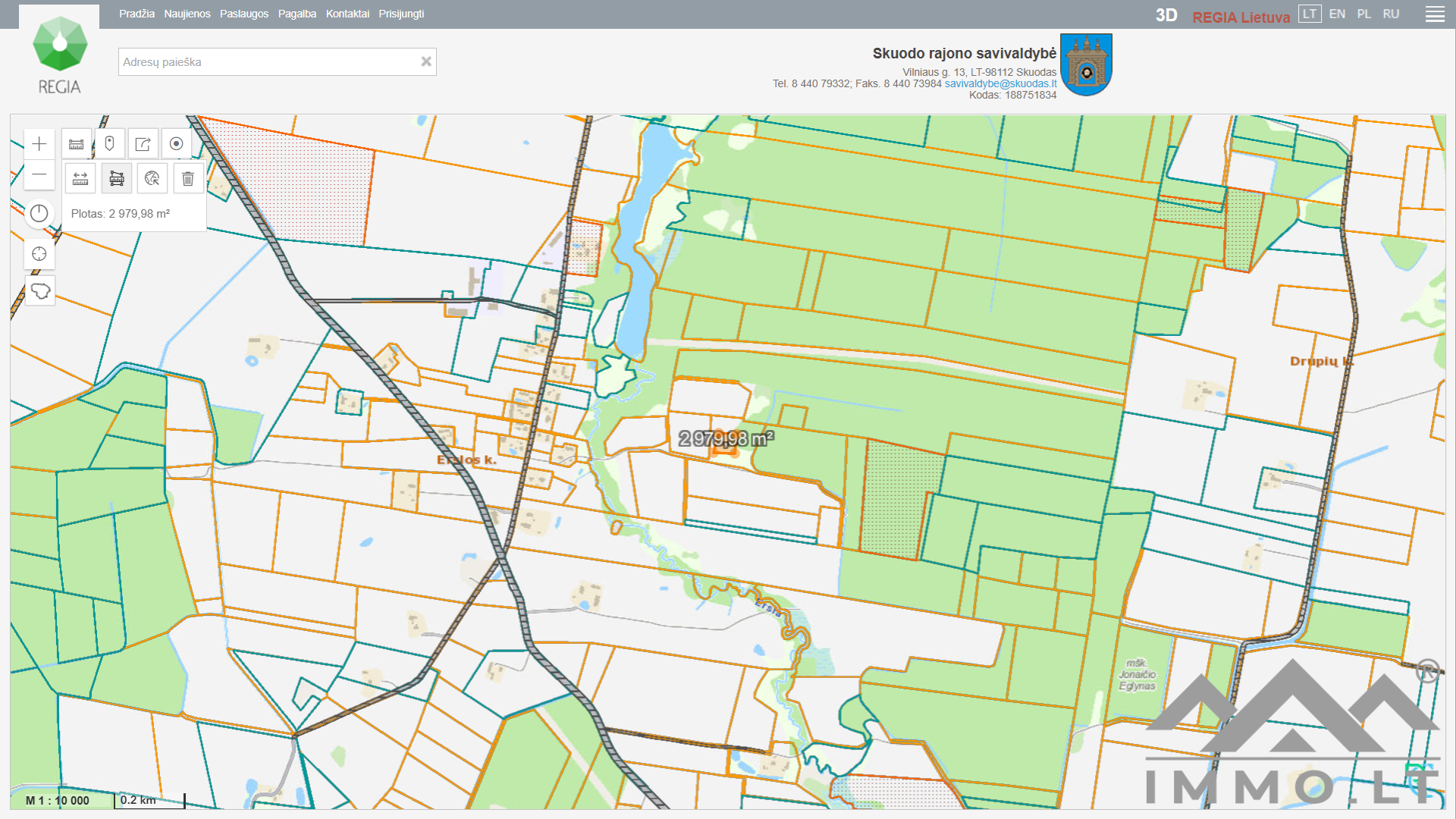Switch language to EN
The height and width of the screenshot is (819, 1456).
click(x=1337, y=14)
